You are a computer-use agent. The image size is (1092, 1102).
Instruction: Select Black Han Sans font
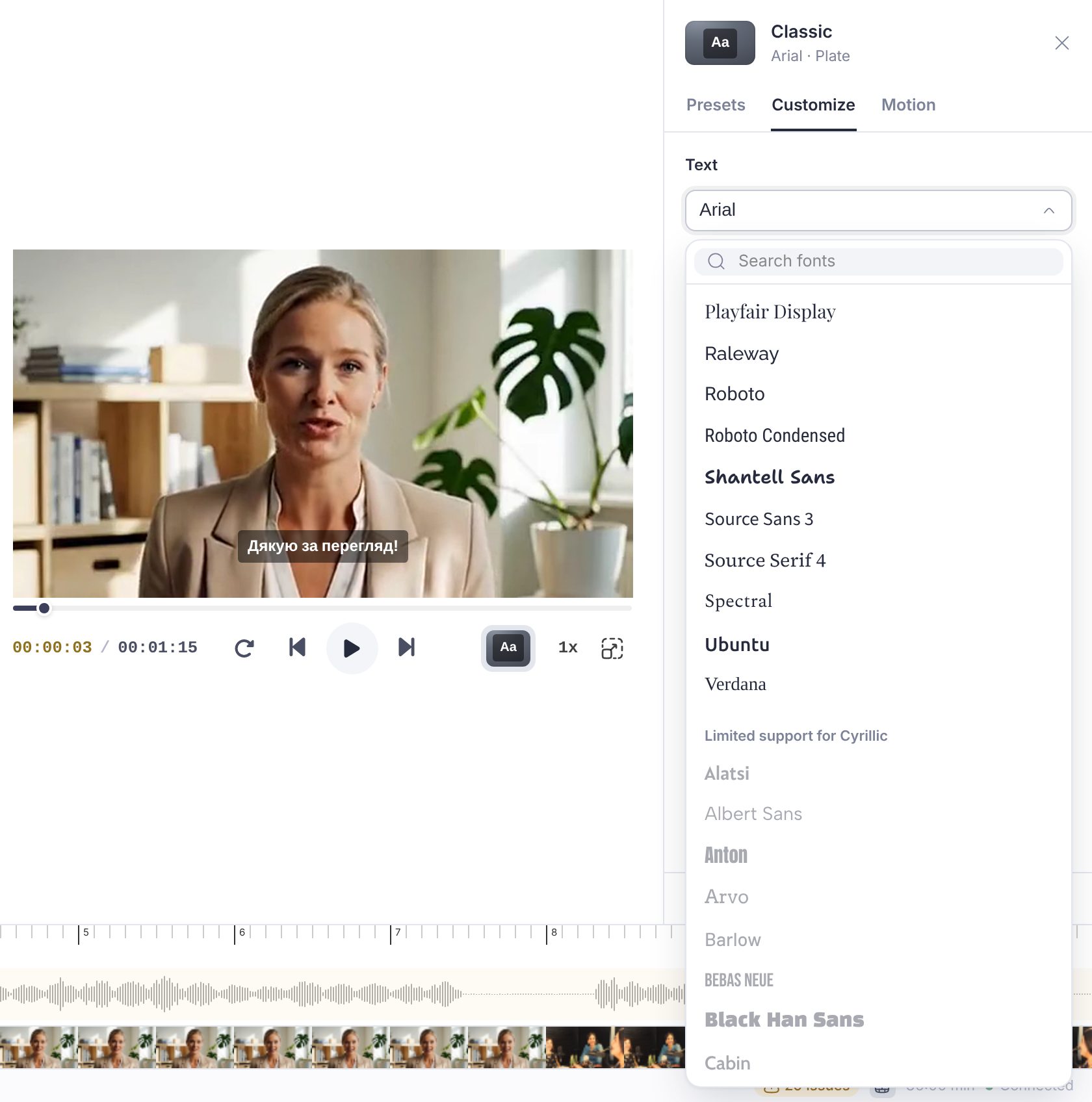878,1020
